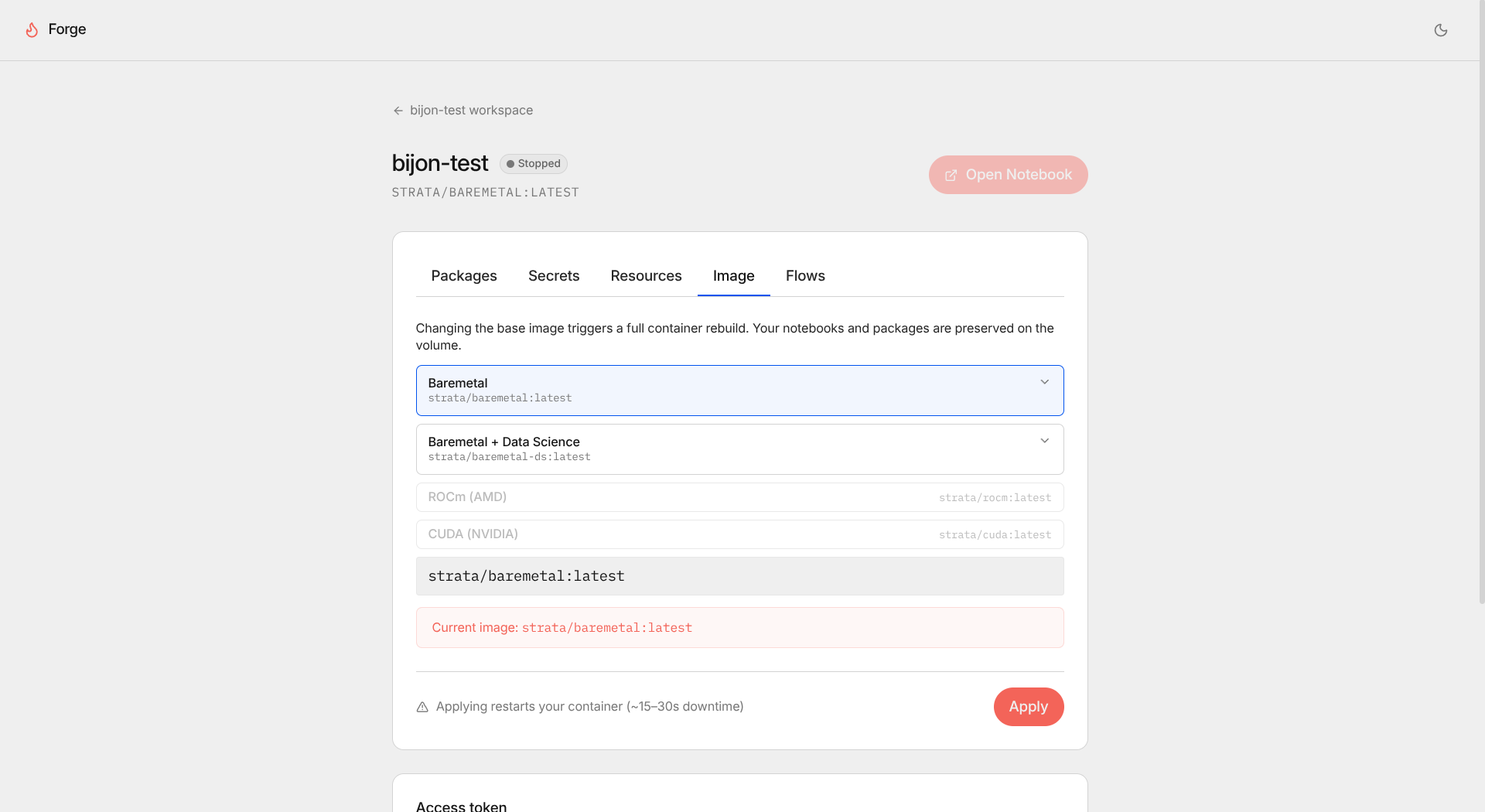Toggle dark mode with the moon icon

[1441, 30]
